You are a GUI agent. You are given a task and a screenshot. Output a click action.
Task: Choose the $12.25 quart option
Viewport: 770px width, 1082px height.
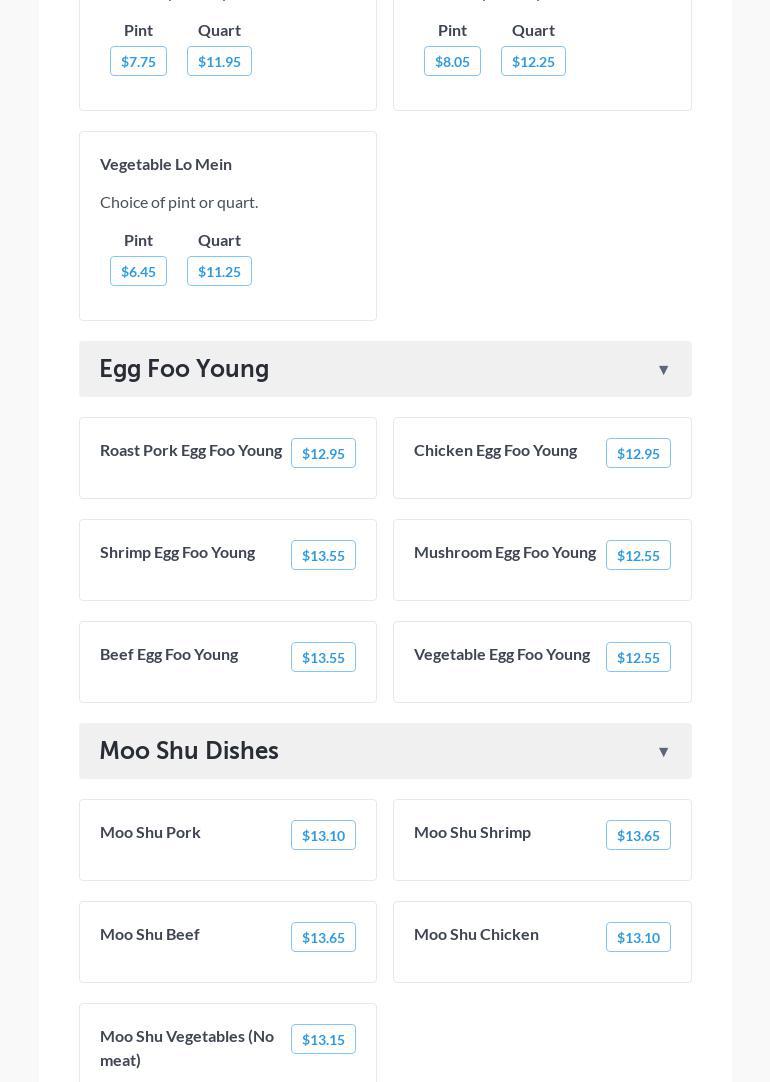[533, 62]
